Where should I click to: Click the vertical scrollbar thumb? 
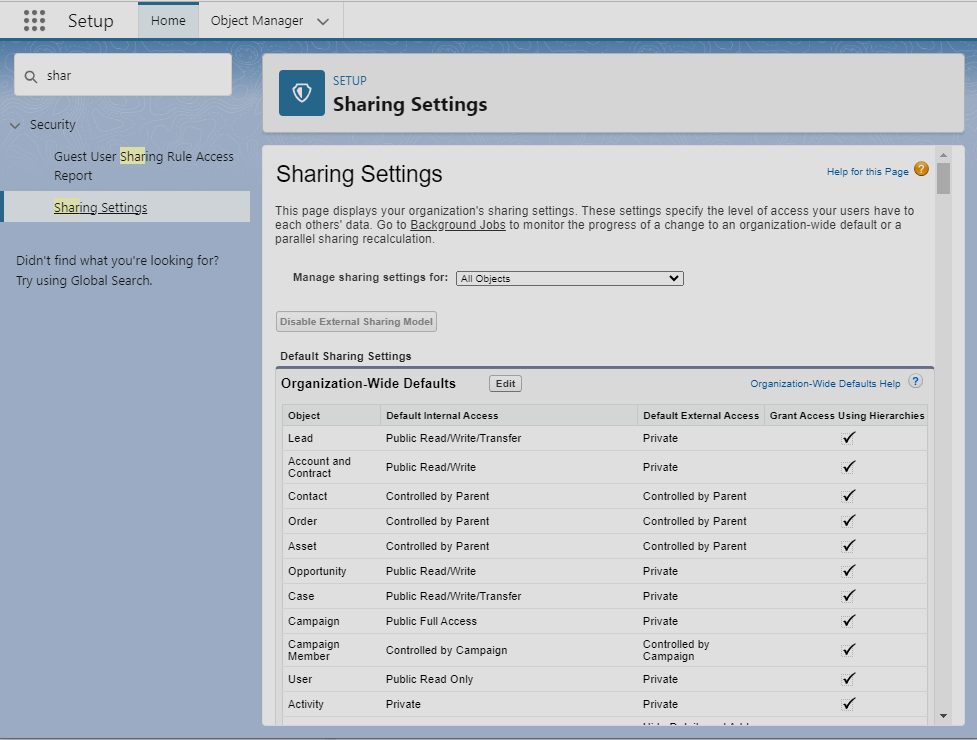[943, 179]
